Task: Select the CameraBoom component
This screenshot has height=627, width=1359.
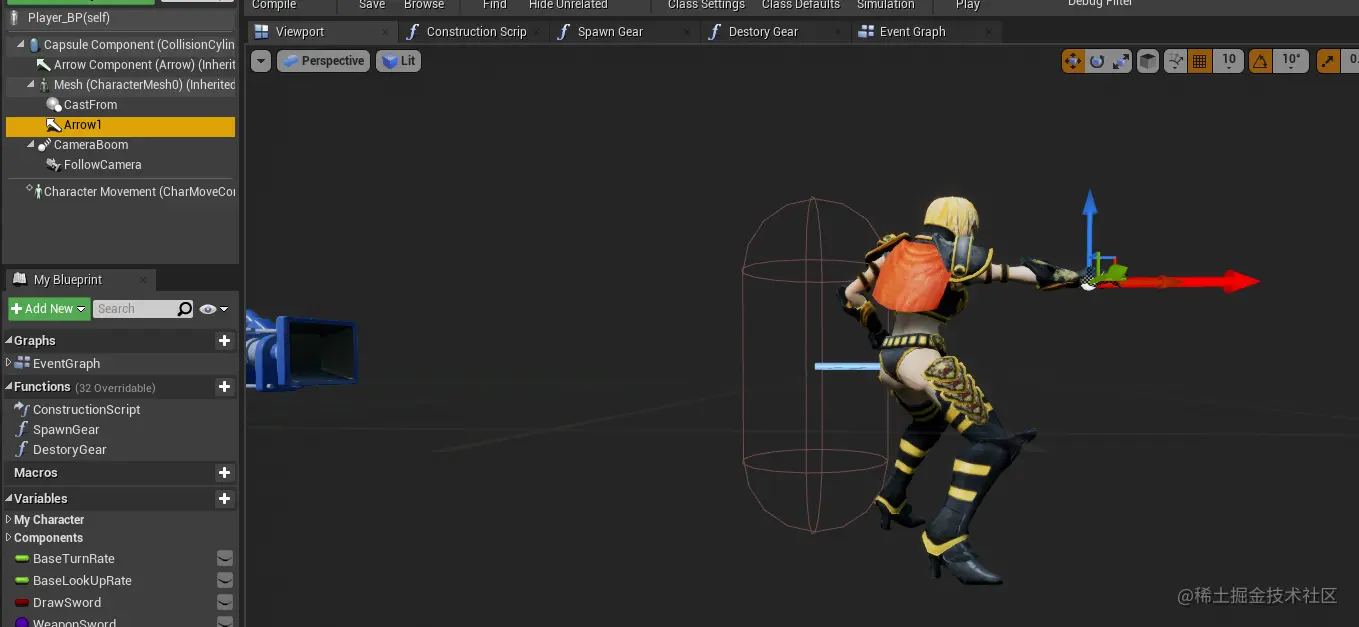Action: 120,145
